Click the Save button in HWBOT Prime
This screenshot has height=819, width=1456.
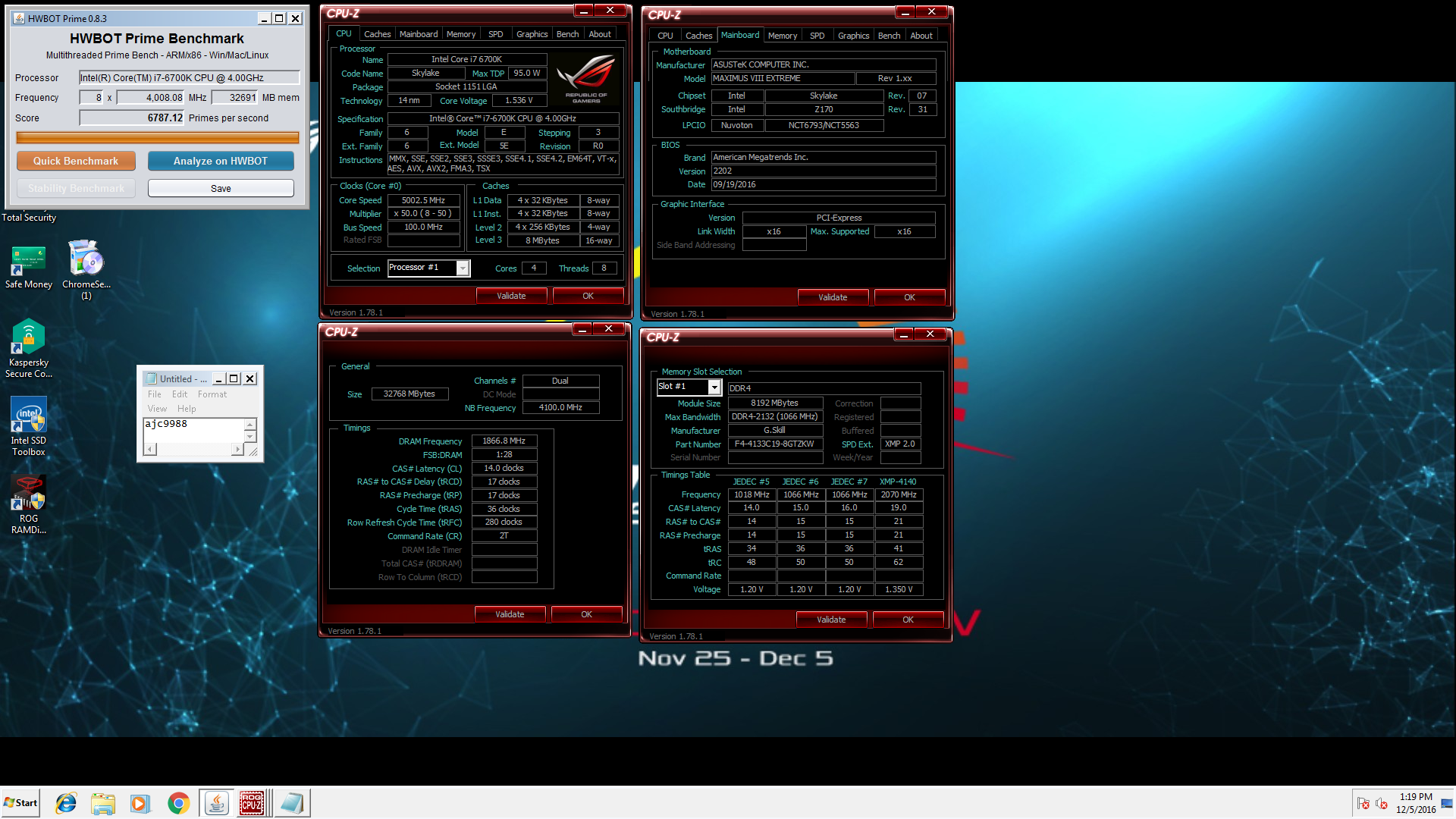tap(221, 188)
